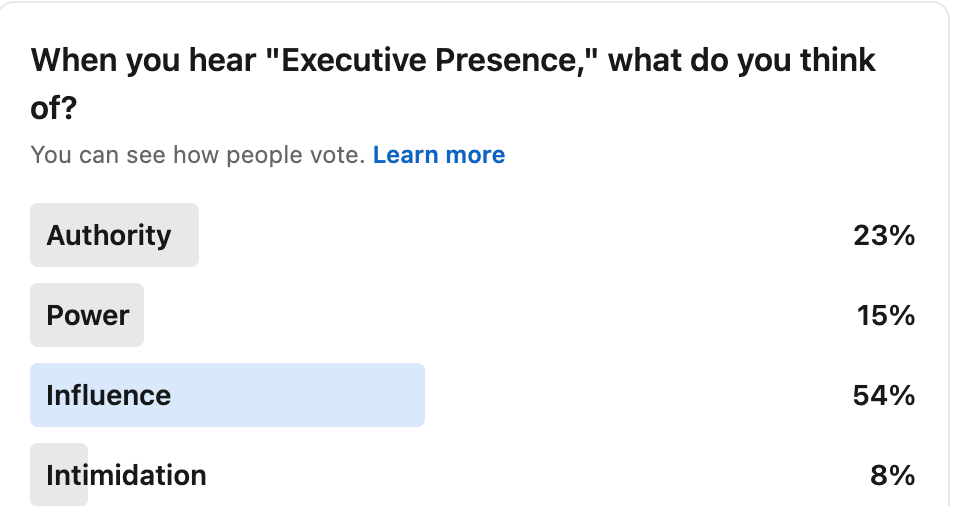Click the 23% result for Authority
The height and width of the screenshot is (506, 958).
coord(884,236)
